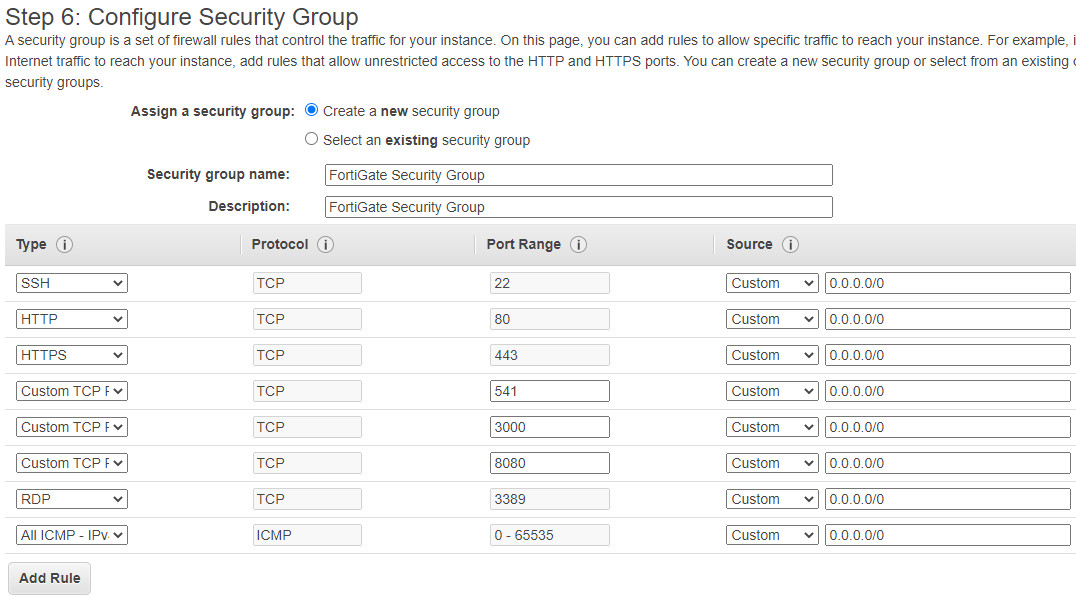Screen dimensions: 1076x597
Task: Click the port range field showing 8080
Action: (550, 463)
